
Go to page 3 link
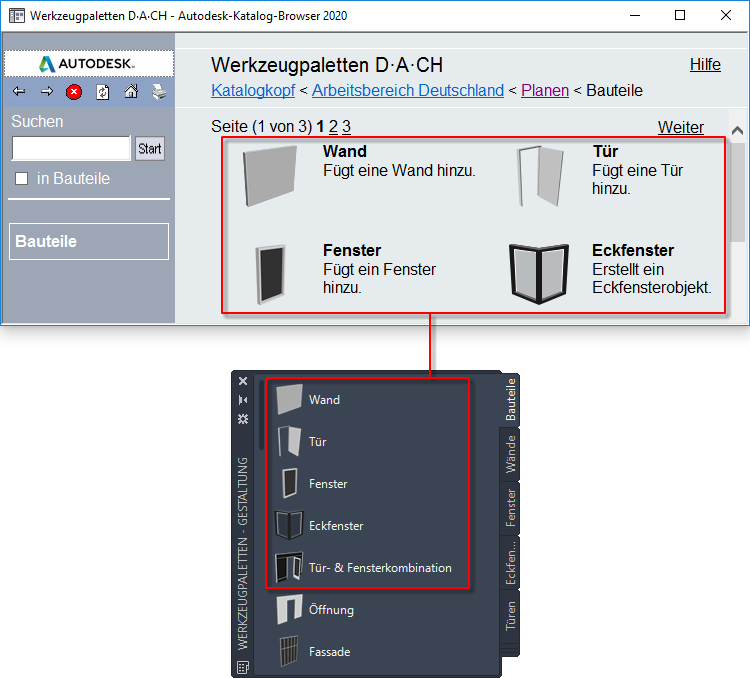[x=346, y=126]
